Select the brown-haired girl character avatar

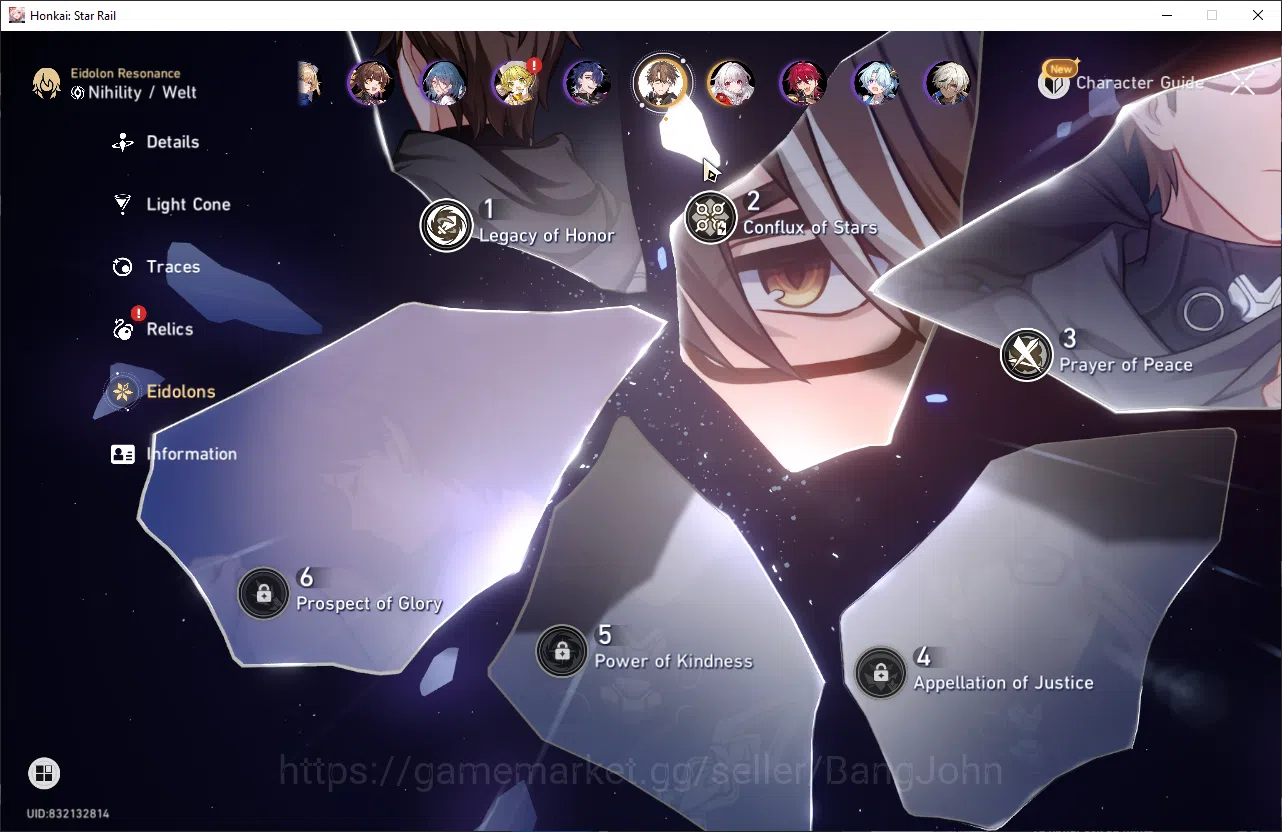(x=371, y=83)
